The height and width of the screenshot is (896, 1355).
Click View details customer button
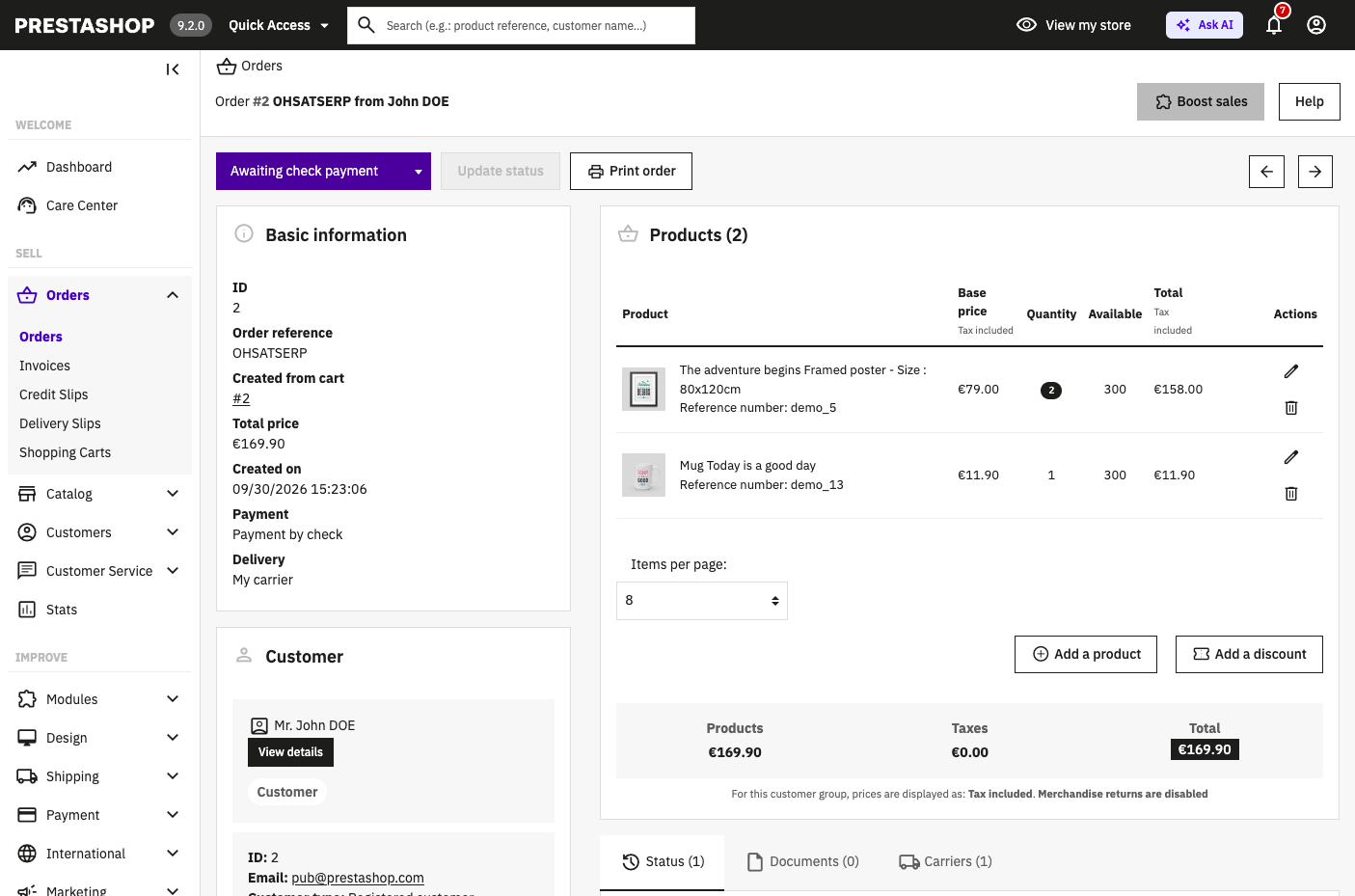(290, 752)
